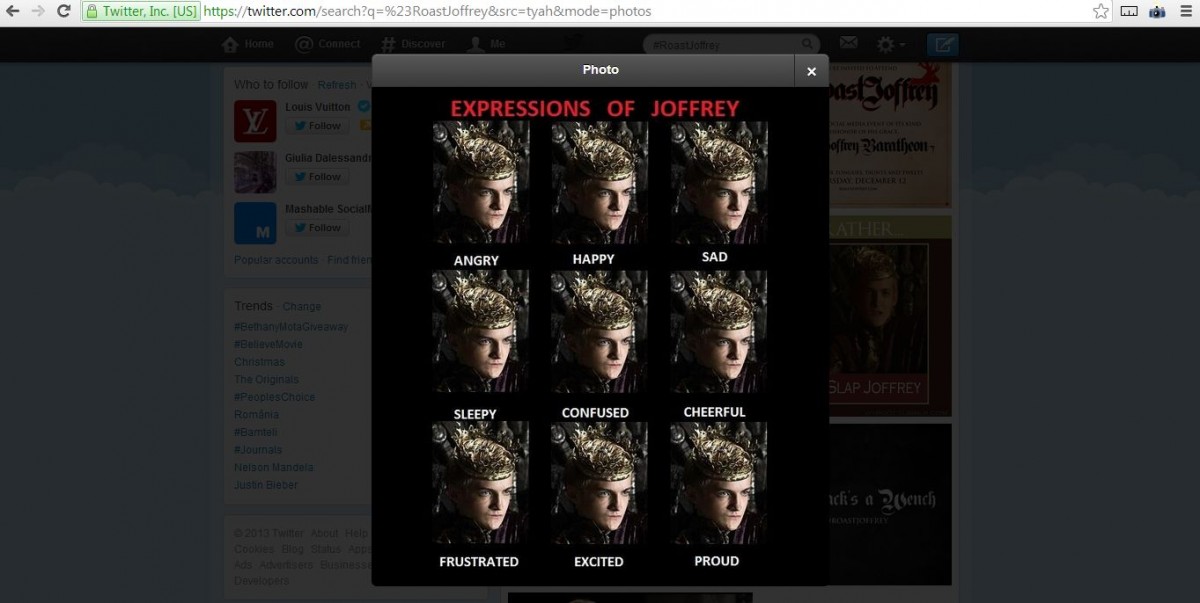Click the PROUD Joffrey image in photo

(718, 484)
